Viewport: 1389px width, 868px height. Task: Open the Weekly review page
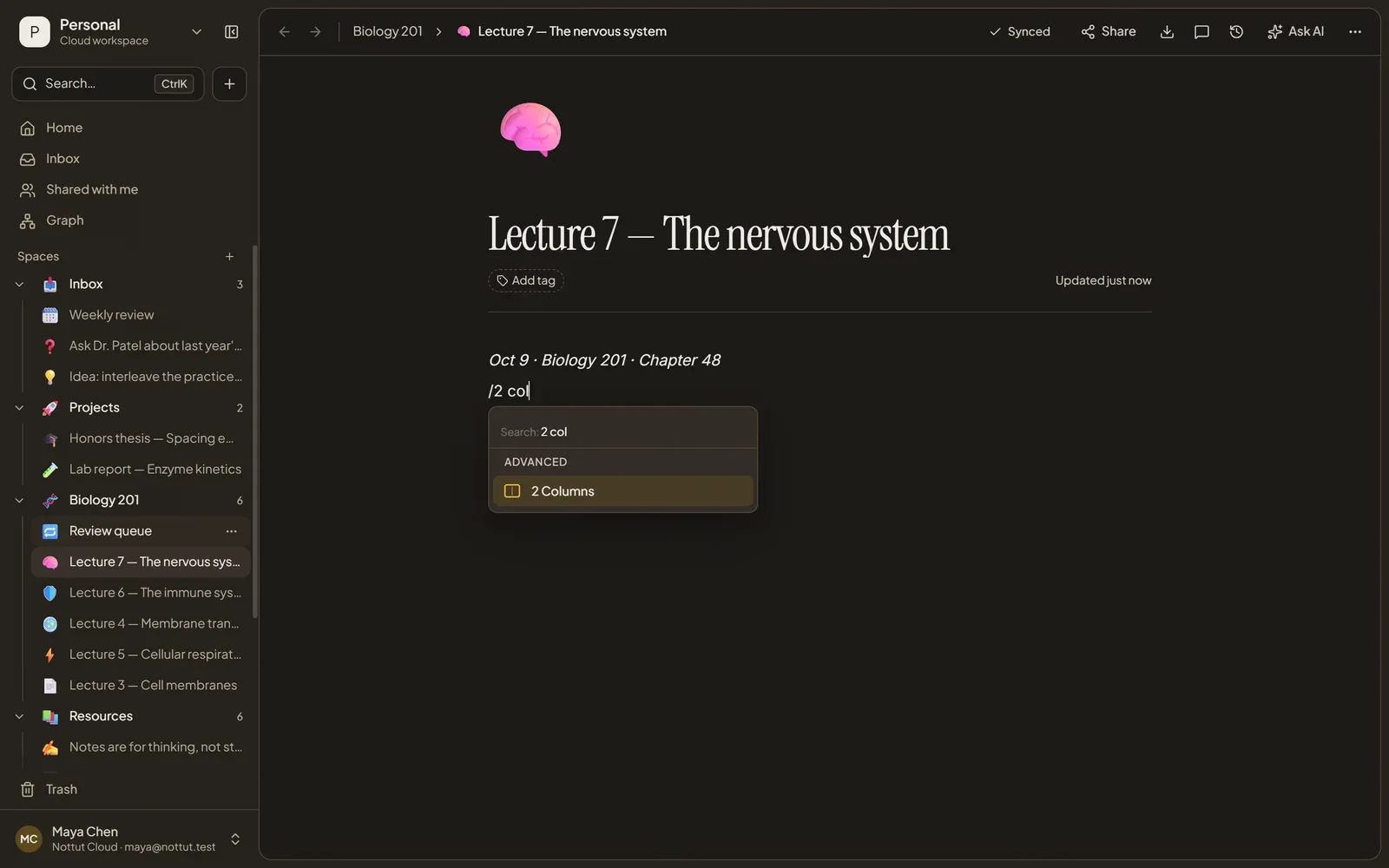(x=141, y=315)
